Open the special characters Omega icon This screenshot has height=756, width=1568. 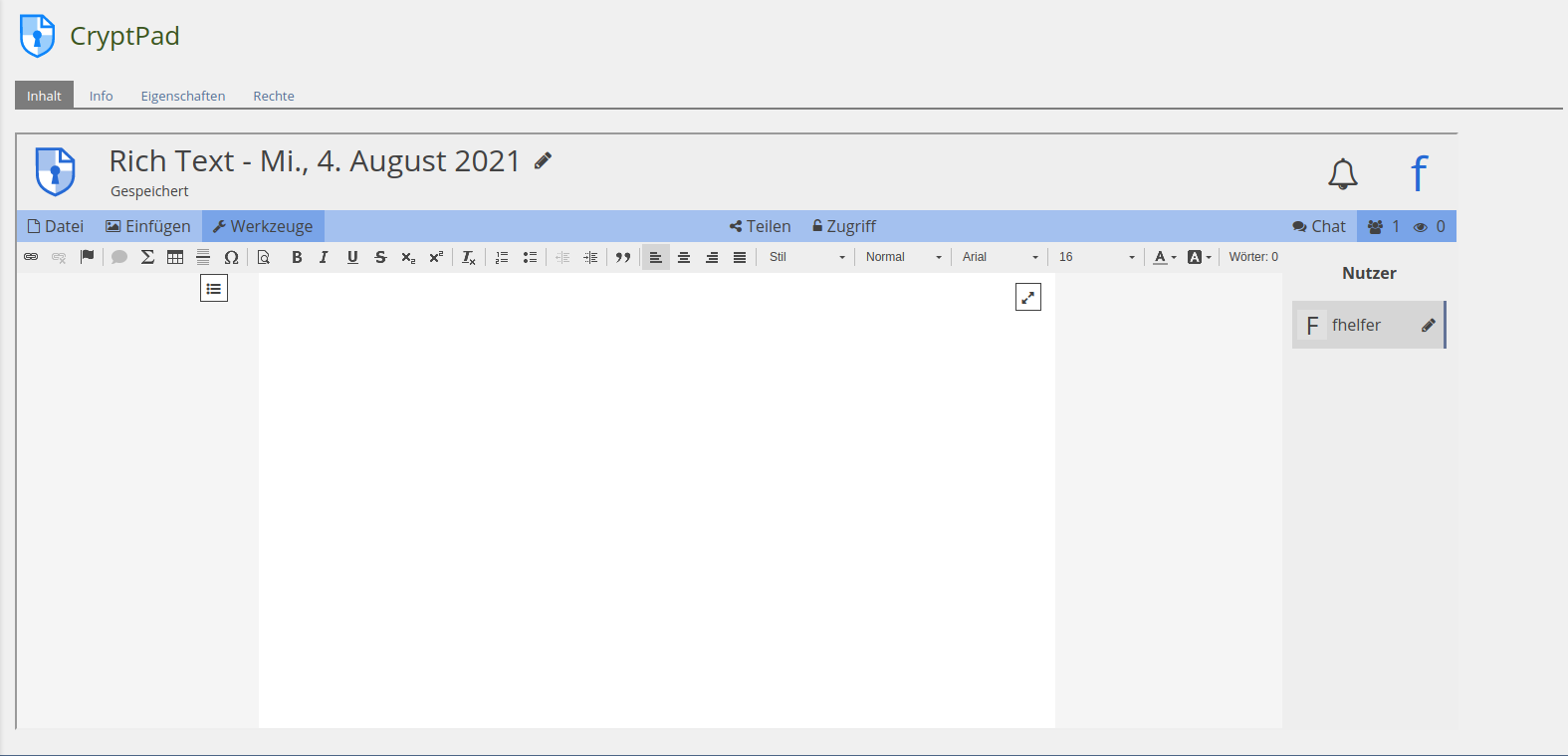pos(231,257)
